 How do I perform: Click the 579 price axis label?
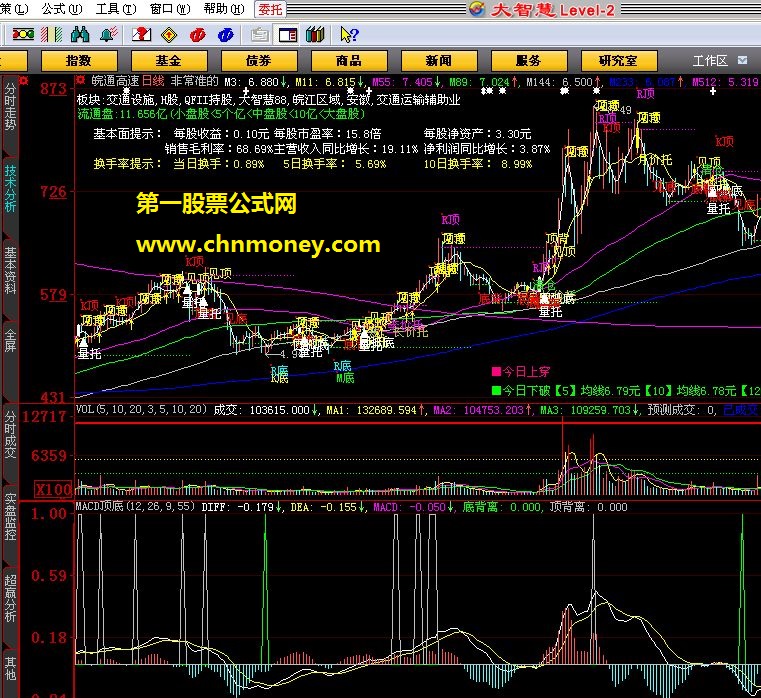coord(53,295)
